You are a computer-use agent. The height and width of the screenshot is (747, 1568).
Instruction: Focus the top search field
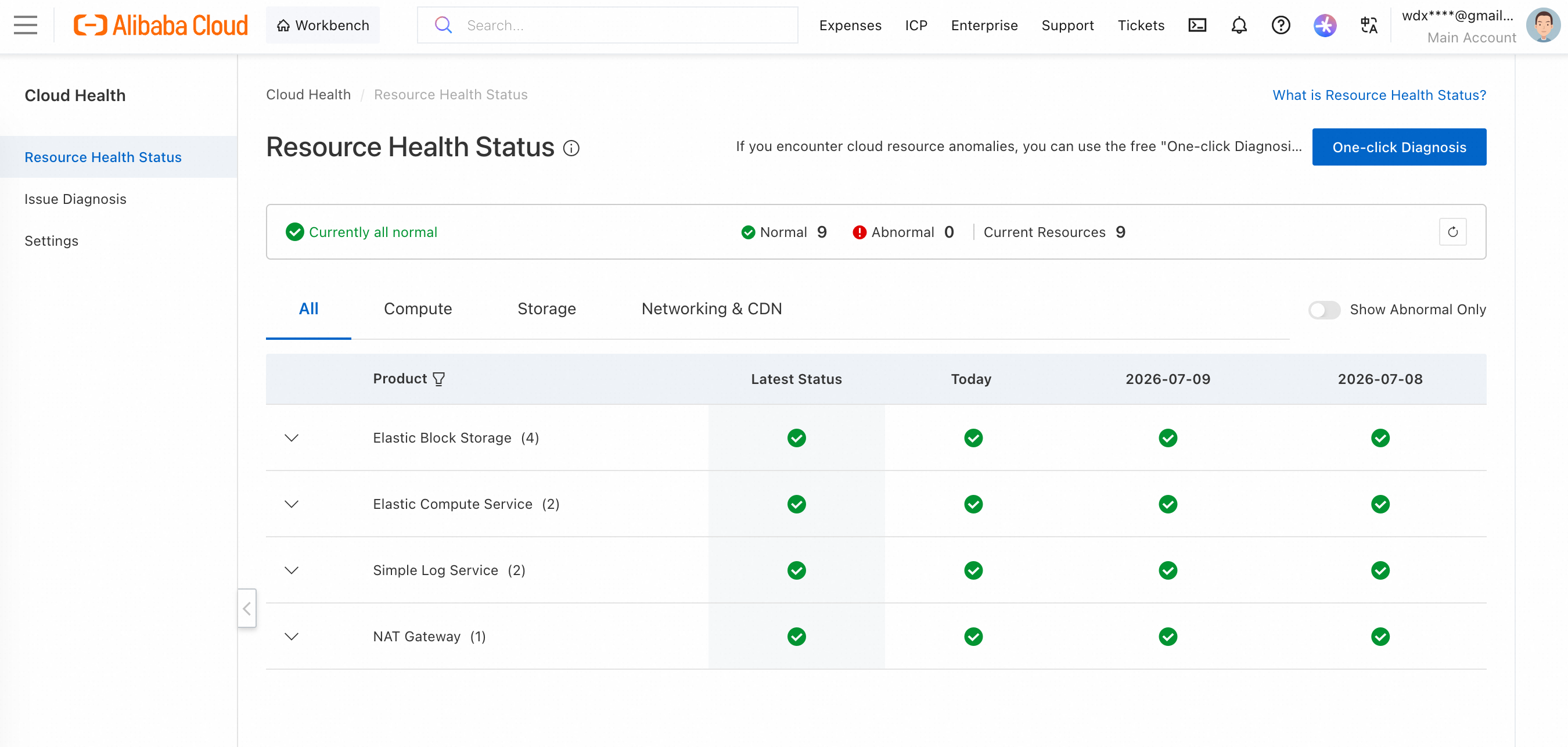click(607, 25)
